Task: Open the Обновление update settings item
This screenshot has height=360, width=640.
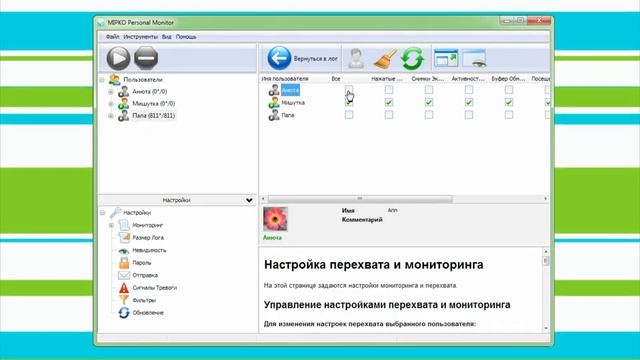Action: (x=148, y=313)
